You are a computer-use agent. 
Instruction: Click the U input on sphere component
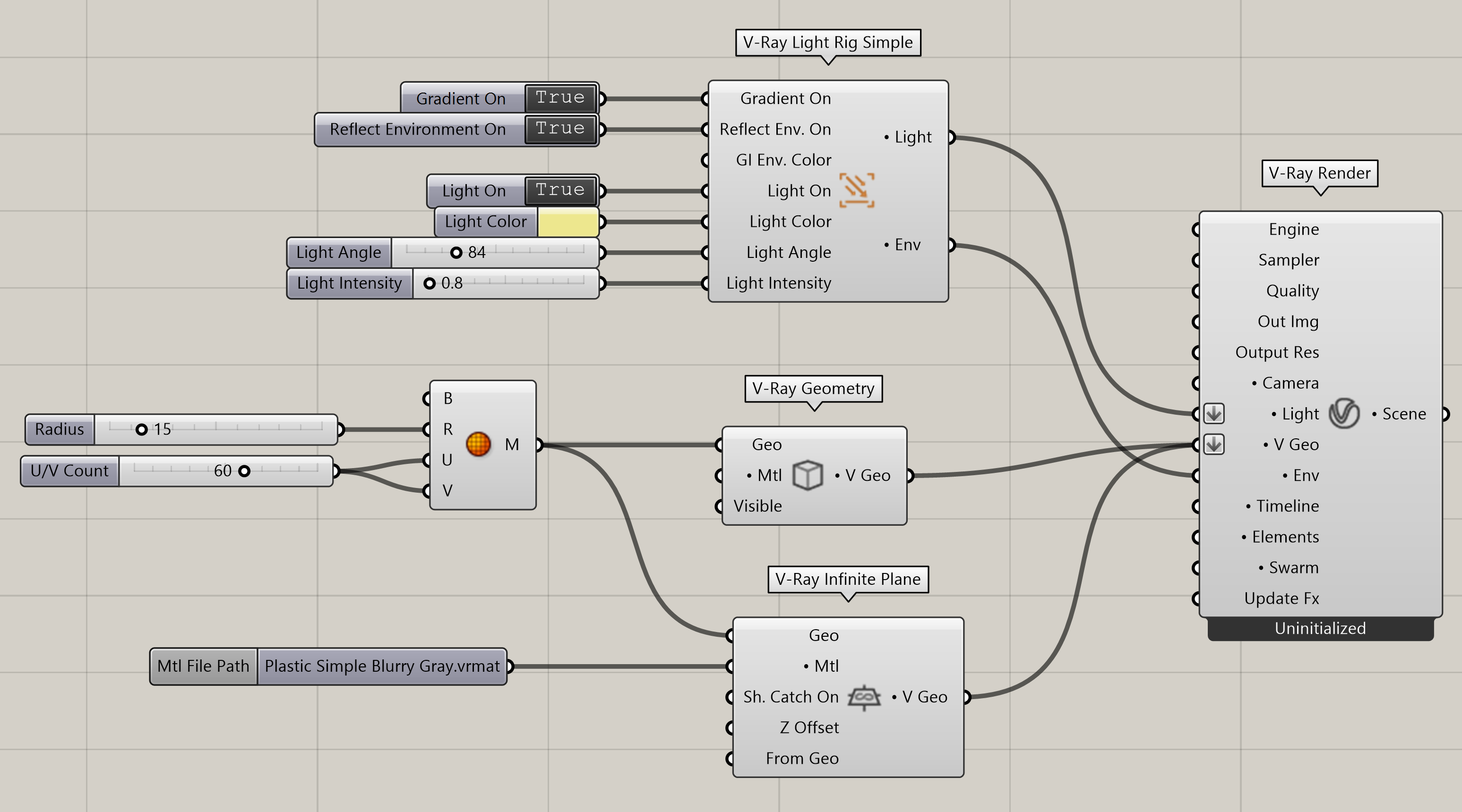click(447, 460)
